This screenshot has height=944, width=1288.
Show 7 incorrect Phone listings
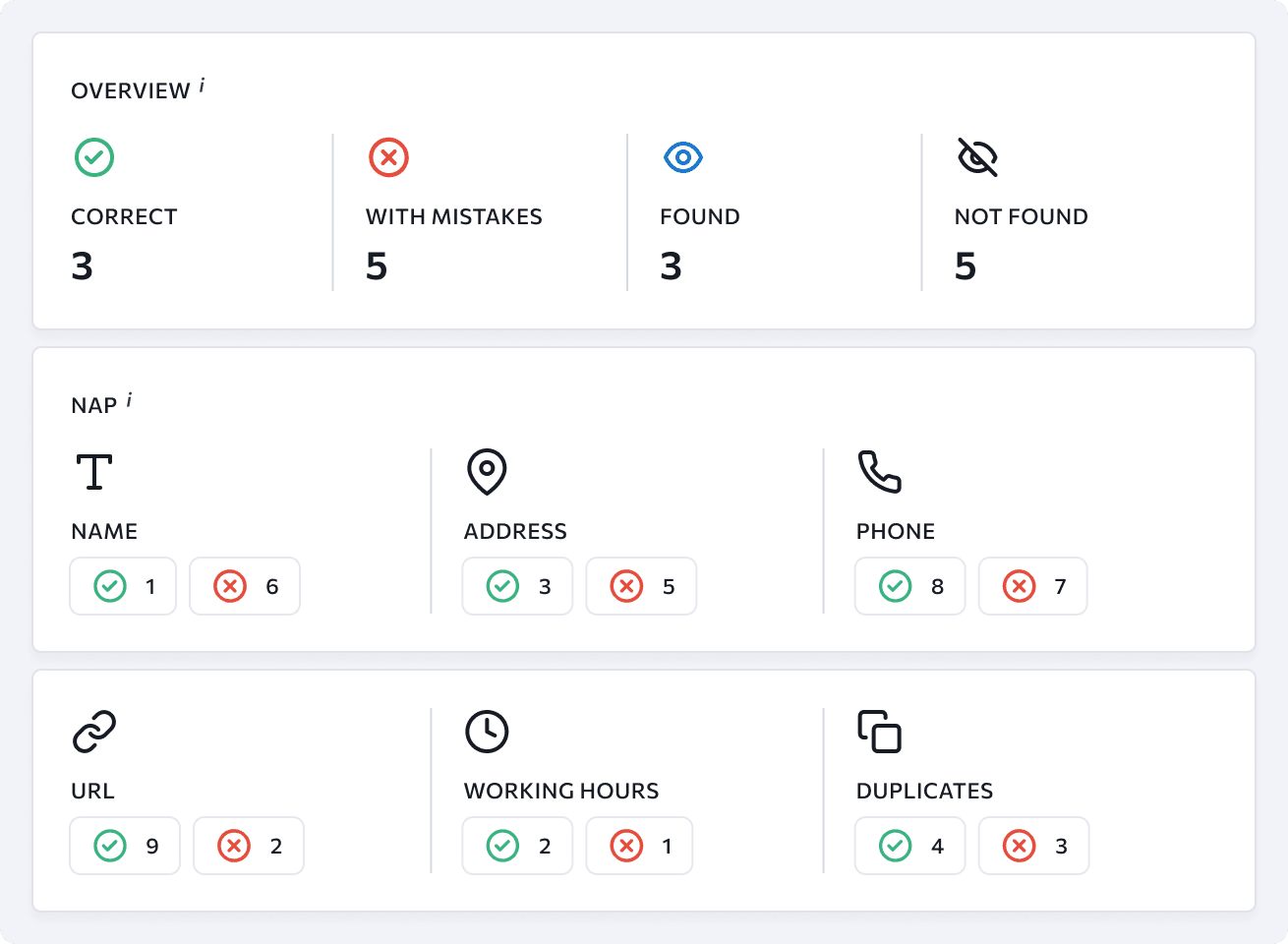1032,586
